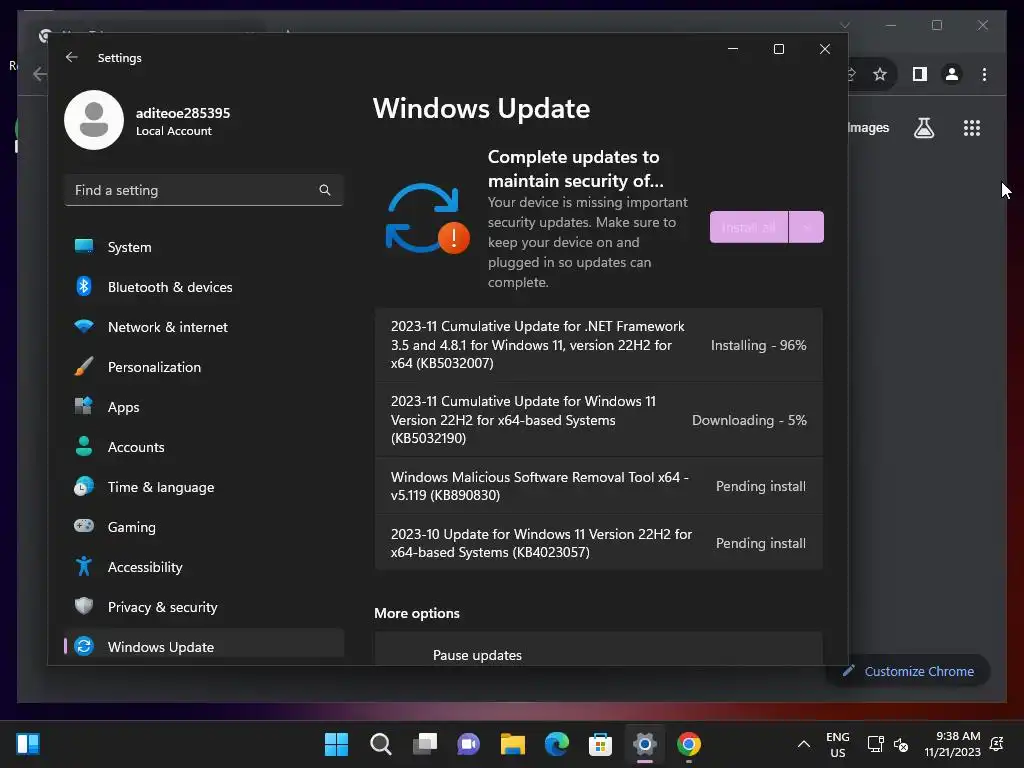Focus the Find a setting search box
The width and height of the screenshot is (1024, 768).
204,190
